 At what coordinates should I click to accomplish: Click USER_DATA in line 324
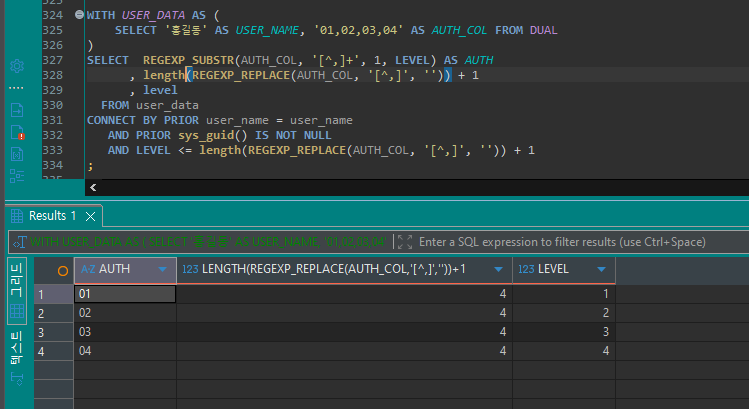click(x=153, y=15)
